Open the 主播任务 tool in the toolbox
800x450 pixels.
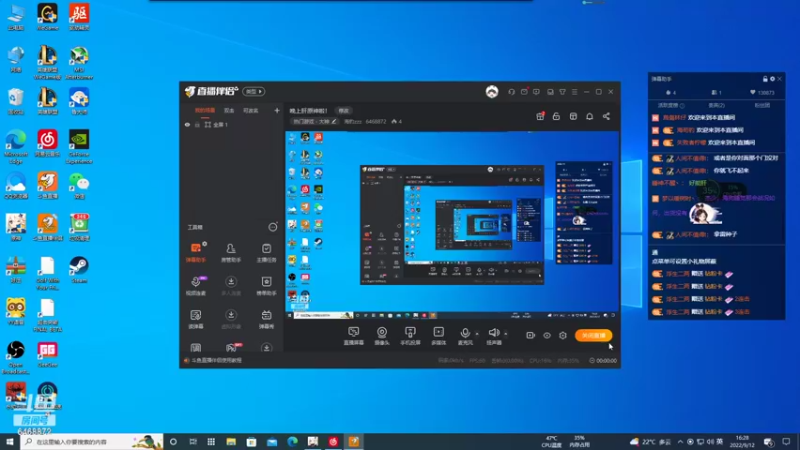pos(266,253)
